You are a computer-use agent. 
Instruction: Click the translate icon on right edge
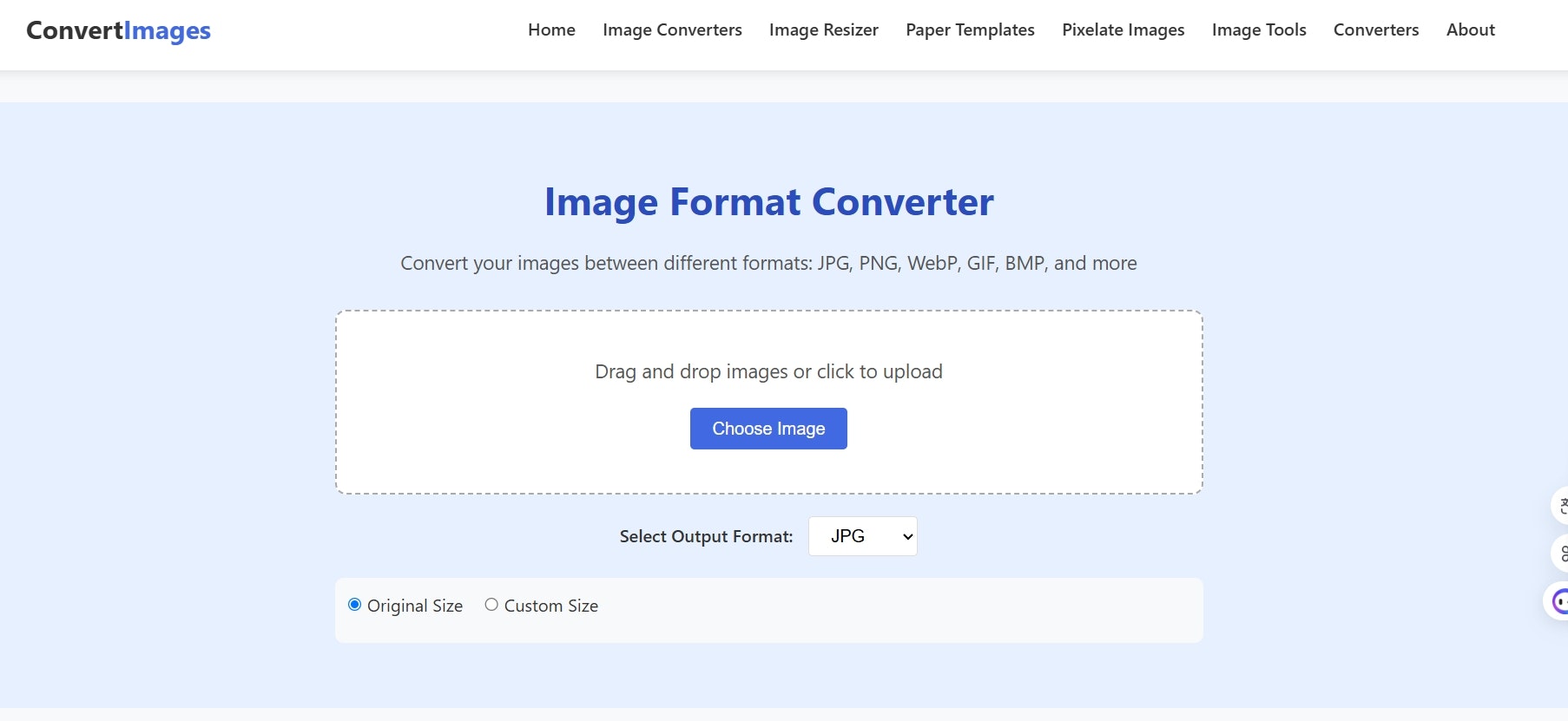click(x=1561, y=506)
